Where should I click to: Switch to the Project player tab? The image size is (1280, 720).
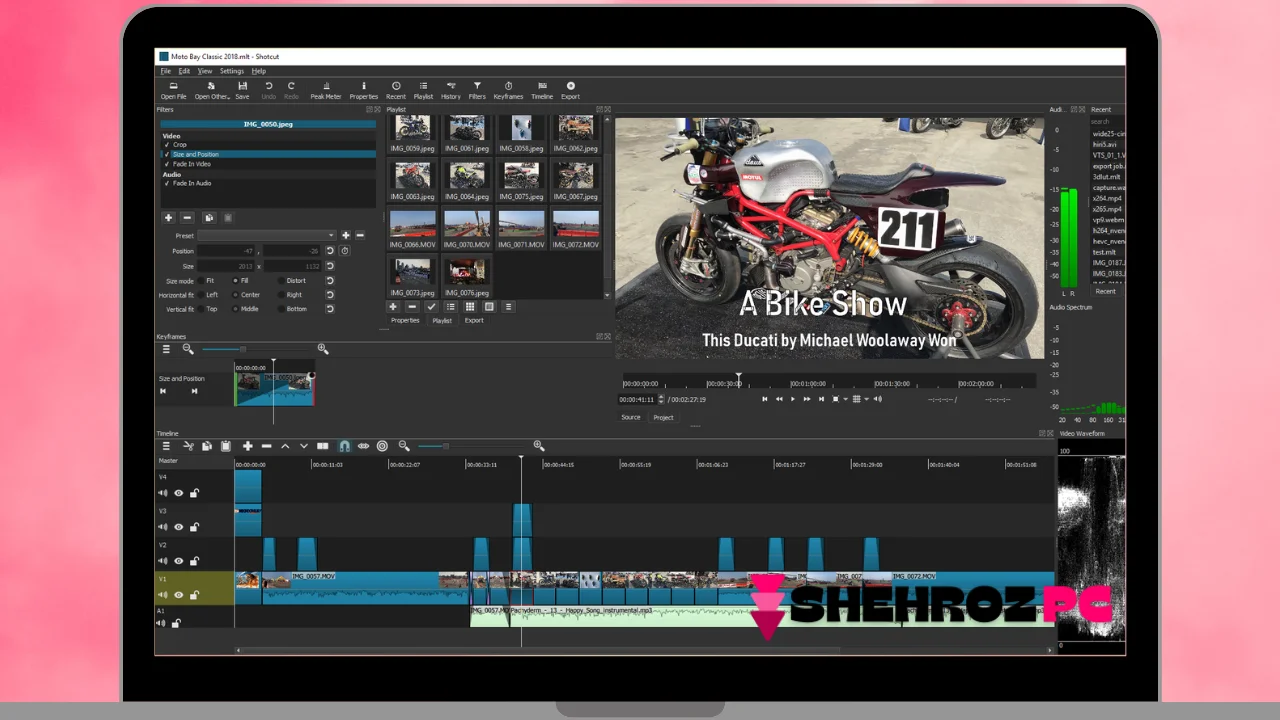664,417
